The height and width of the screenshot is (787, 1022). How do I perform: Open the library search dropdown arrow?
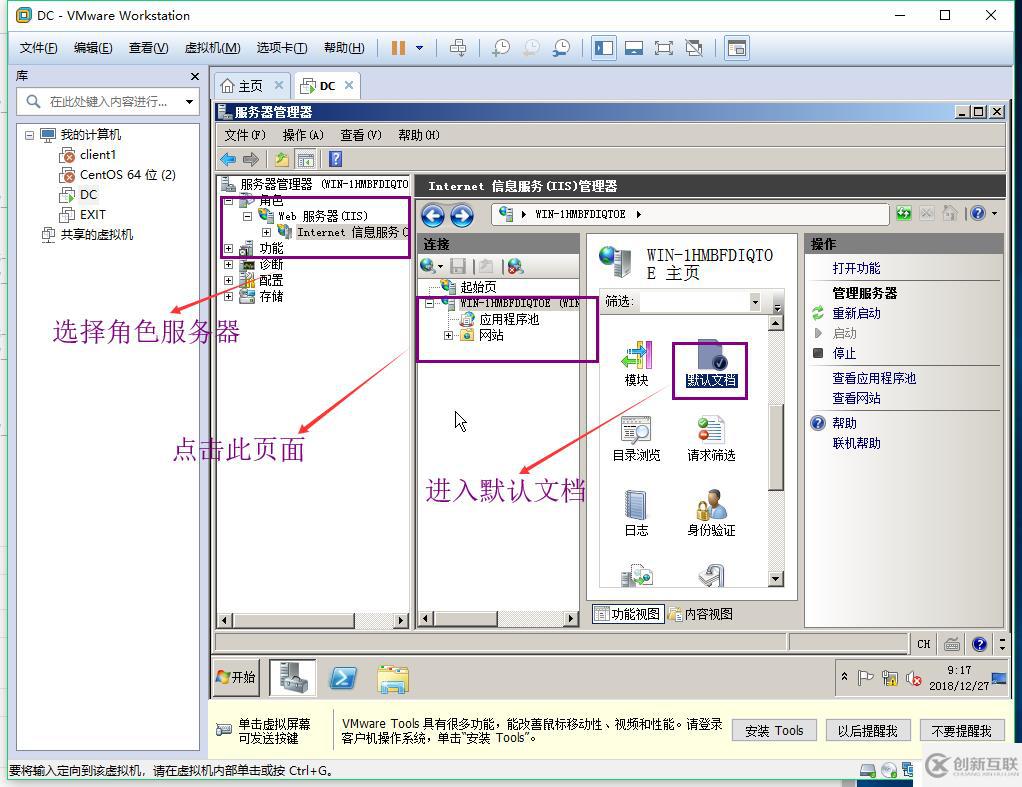[x=189, y=102]
